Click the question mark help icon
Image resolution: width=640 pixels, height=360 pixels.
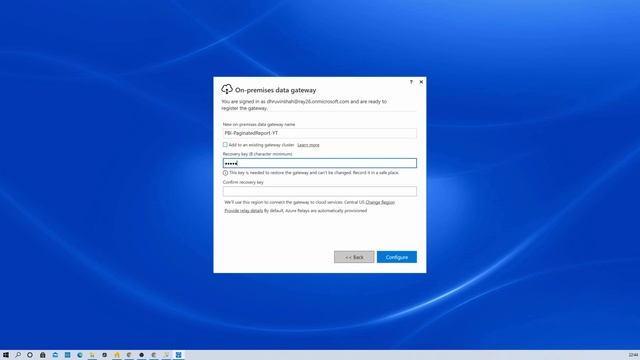coord(411,82)
